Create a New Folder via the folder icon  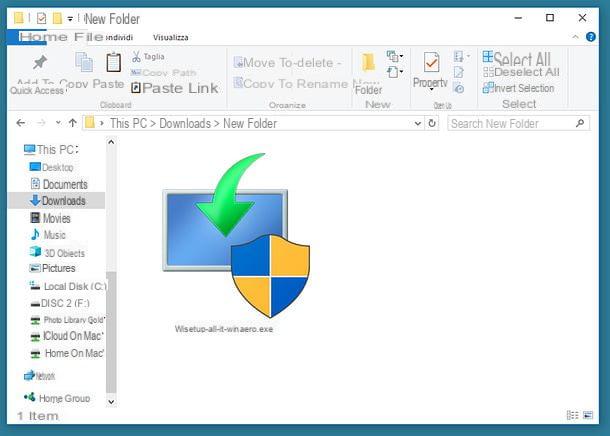click(x=368, y=62)
